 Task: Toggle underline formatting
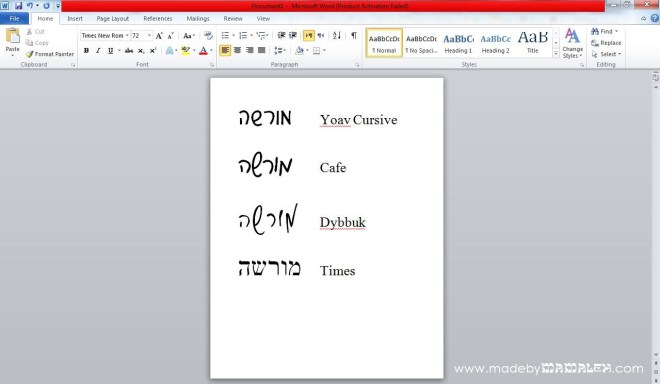click(110, 51)
